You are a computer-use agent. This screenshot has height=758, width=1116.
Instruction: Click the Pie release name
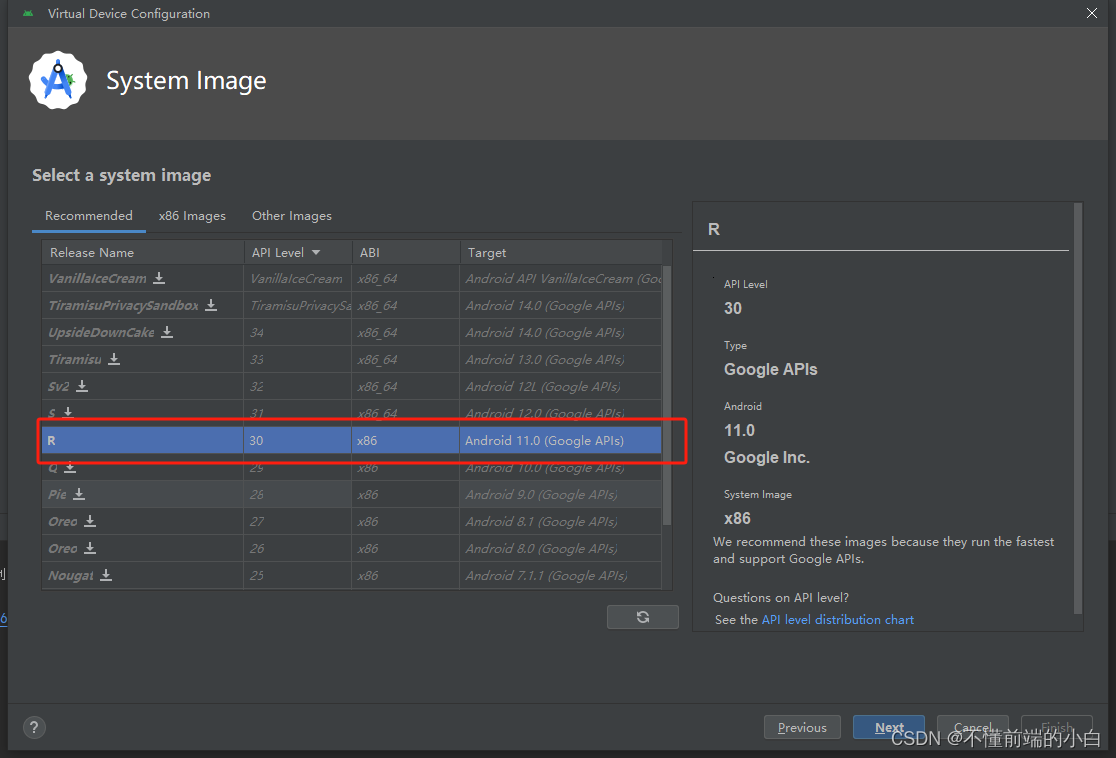pos(57,494)
